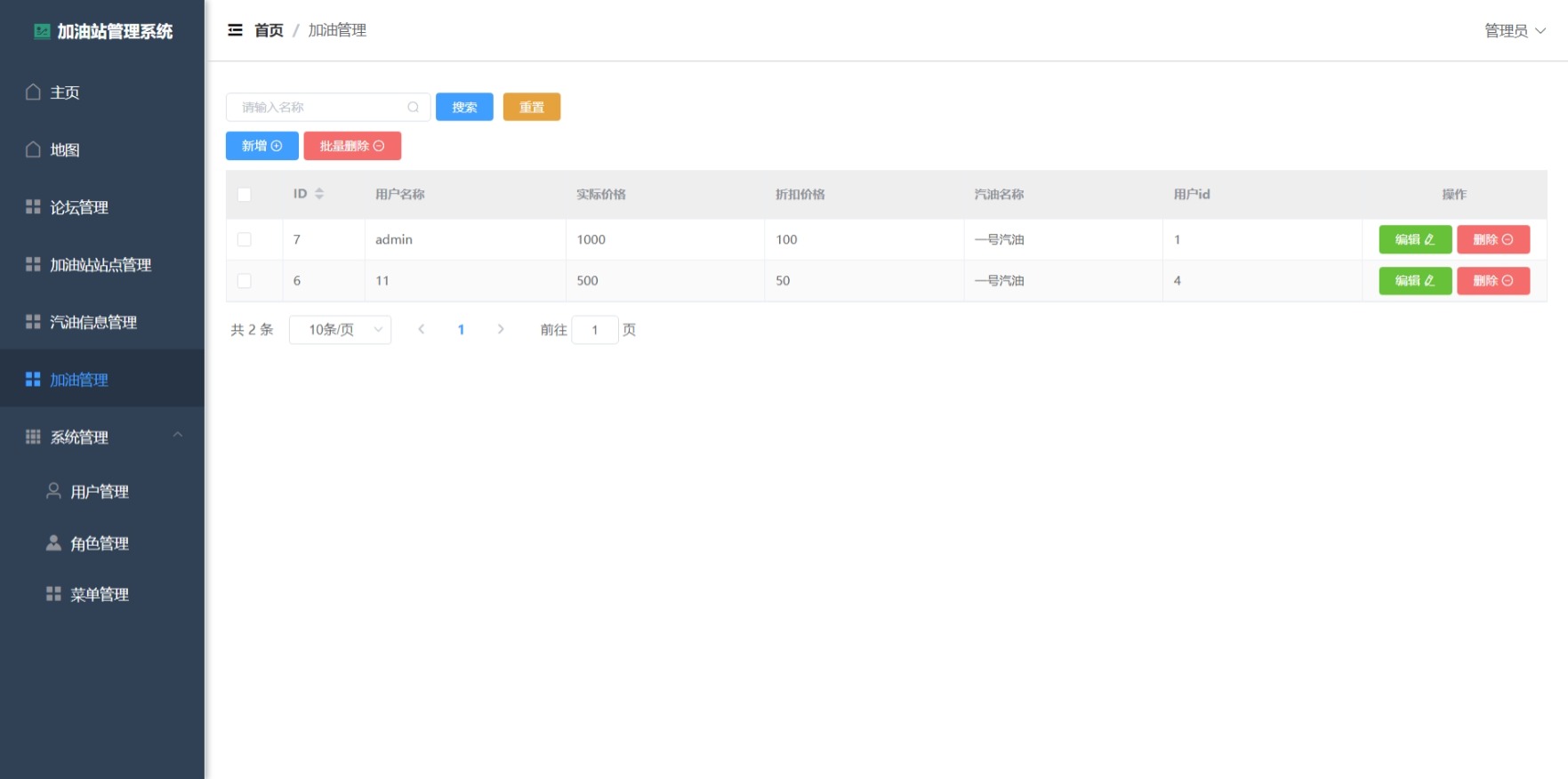Click the grid icon beside 系统管理

[x=33, y=437]
